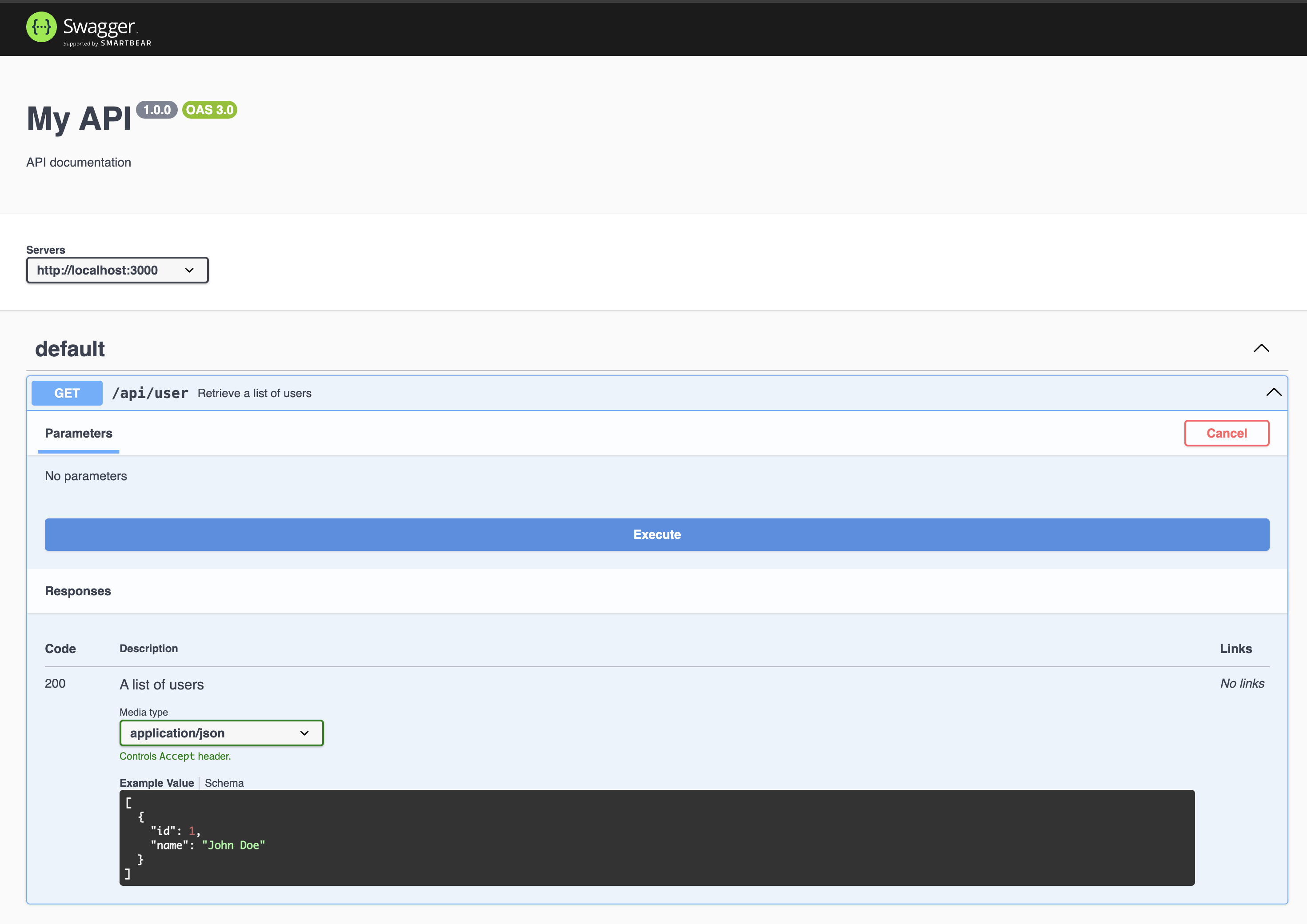This screenshot has width=1307, height=924.
Task: Open the Parameters tab
Action: pos(79,434)
